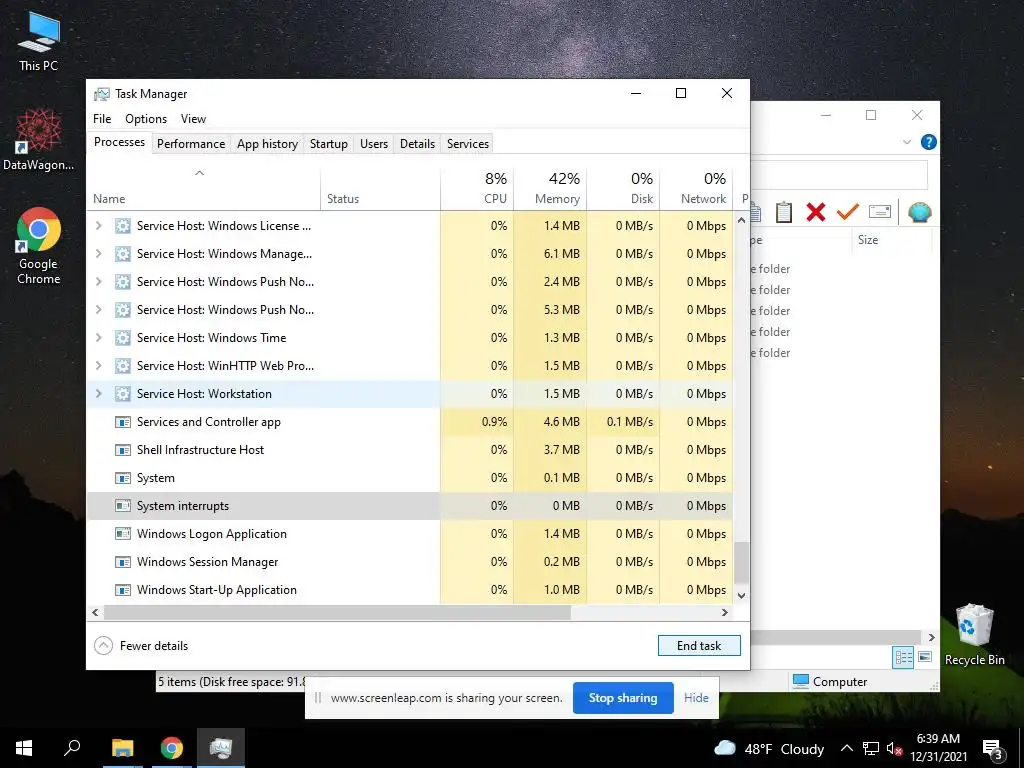1024x768 pixels.
Task: Click the clipboard paste icon in background window
Action: (784, 212)
